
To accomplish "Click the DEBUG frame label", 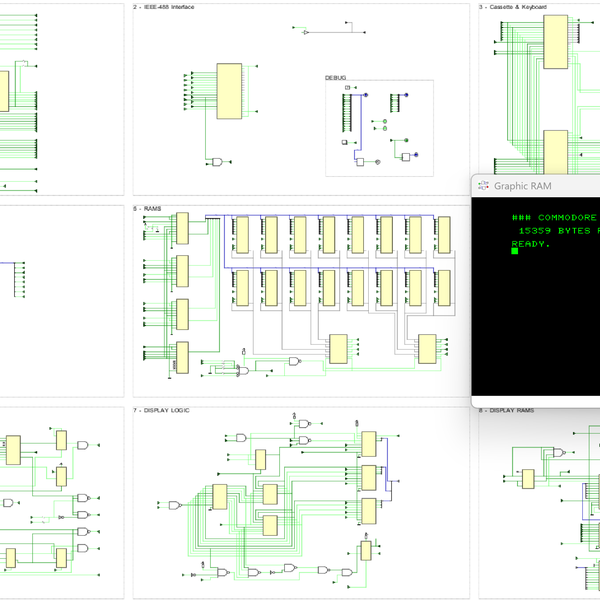I will (335, 78).
